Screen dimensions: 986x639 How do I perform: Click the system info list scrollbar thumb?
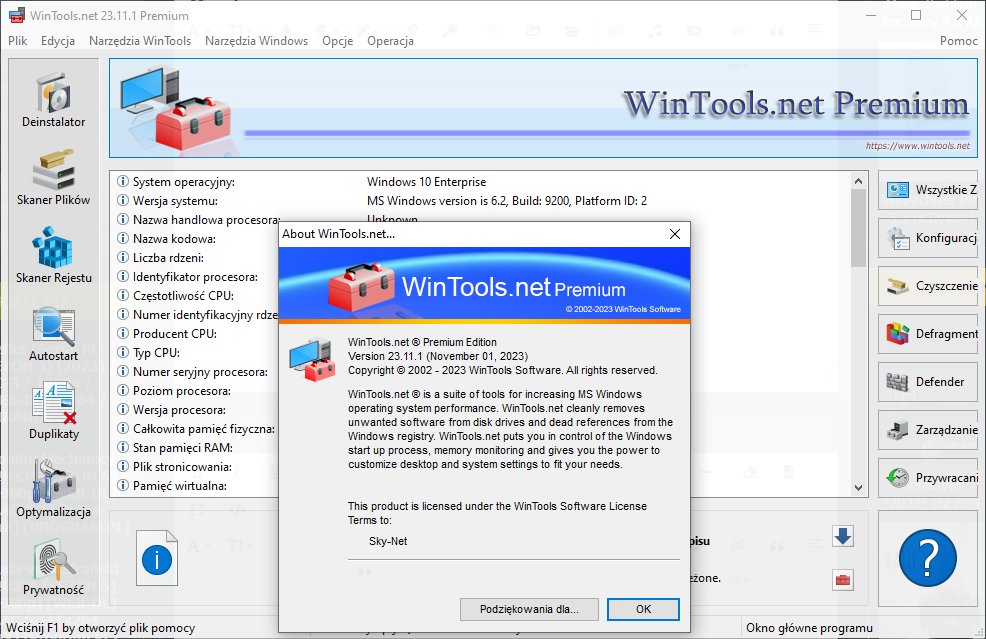(858, 228)
